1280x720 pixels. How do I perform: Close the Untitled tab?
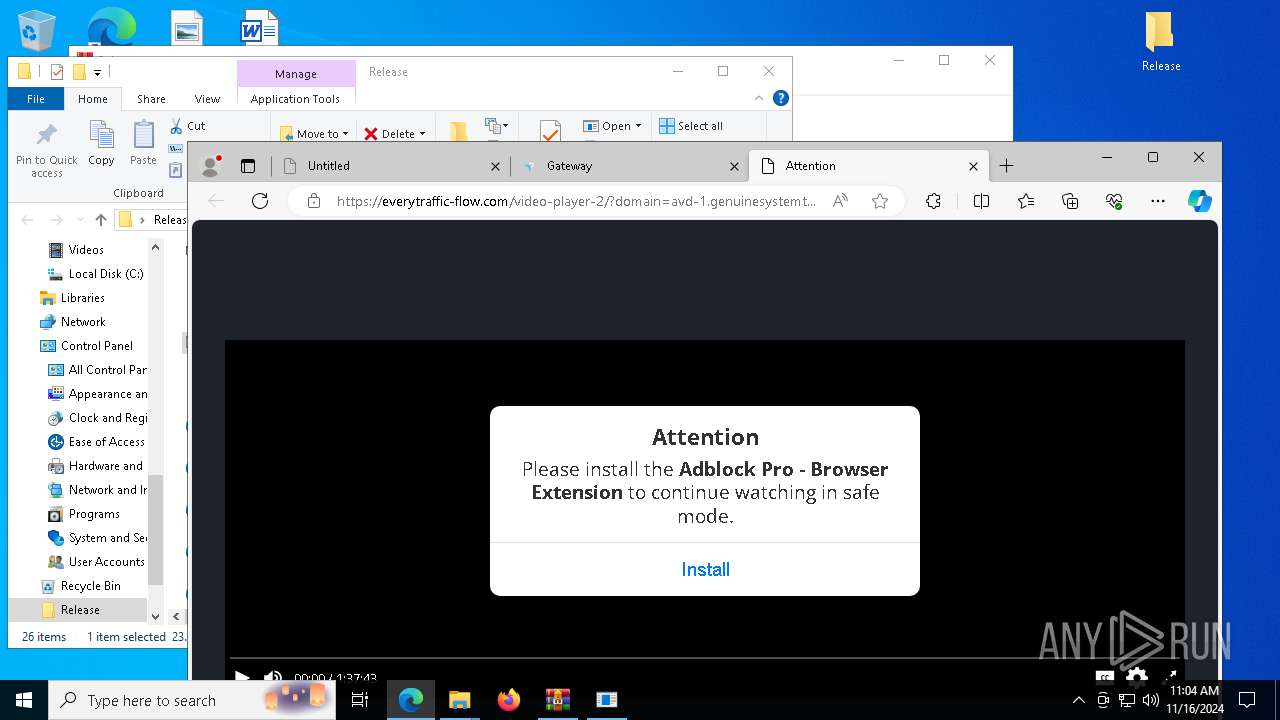click(495, 166)
